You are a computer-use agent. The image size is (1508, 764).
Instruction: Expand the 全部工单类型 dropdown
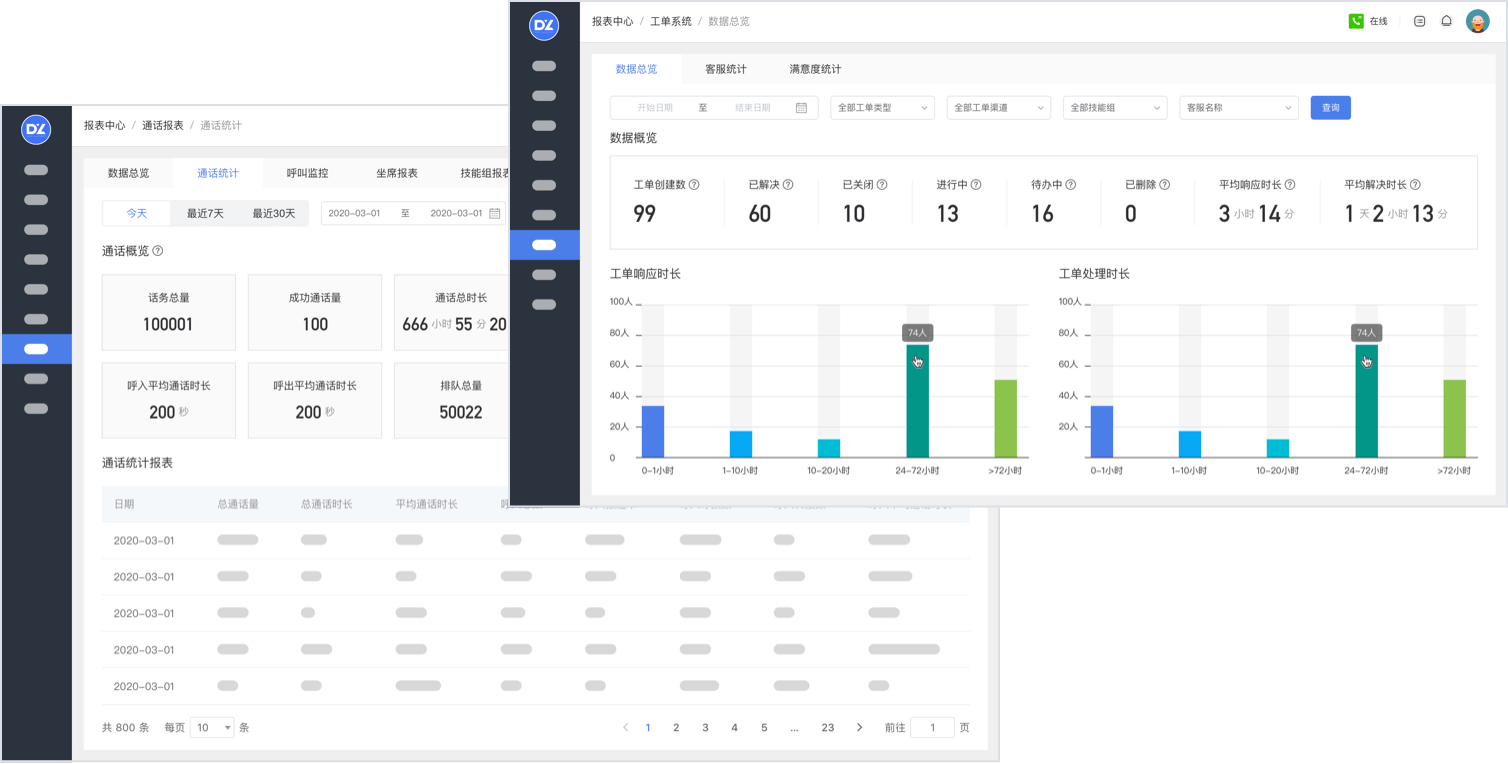point(882,108)
